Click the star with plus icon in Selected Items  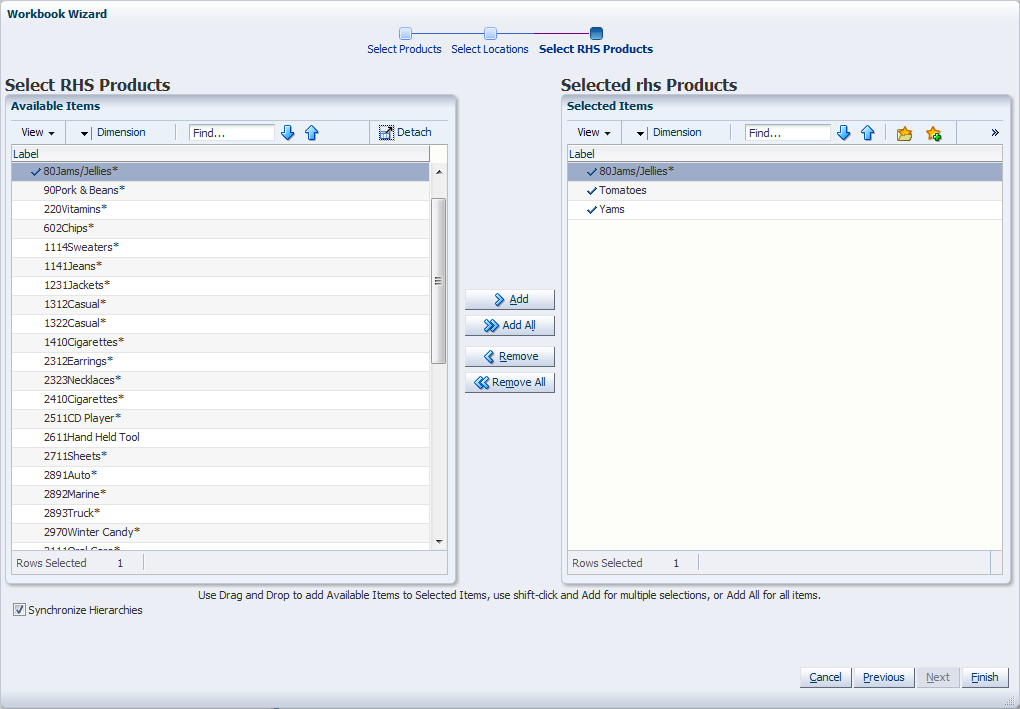(933, 133)
